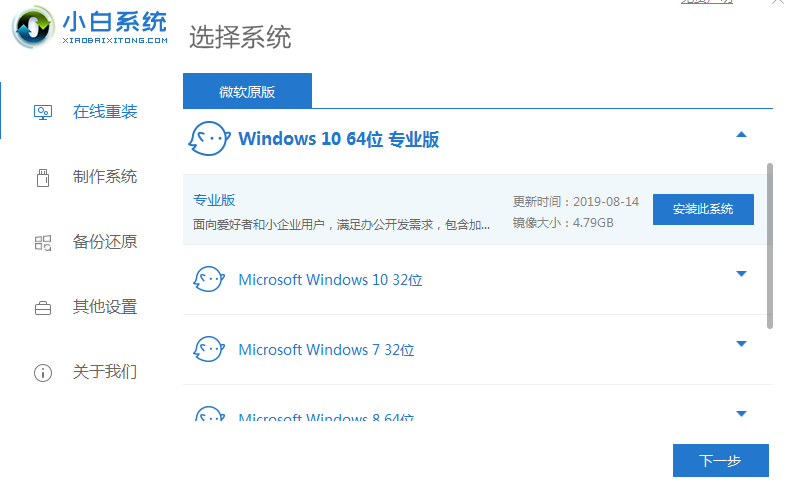The width and height of the screenshot is (789, 485).
Task: Open 其他设置 from the sidebar menu
Action: pos(105,307)
